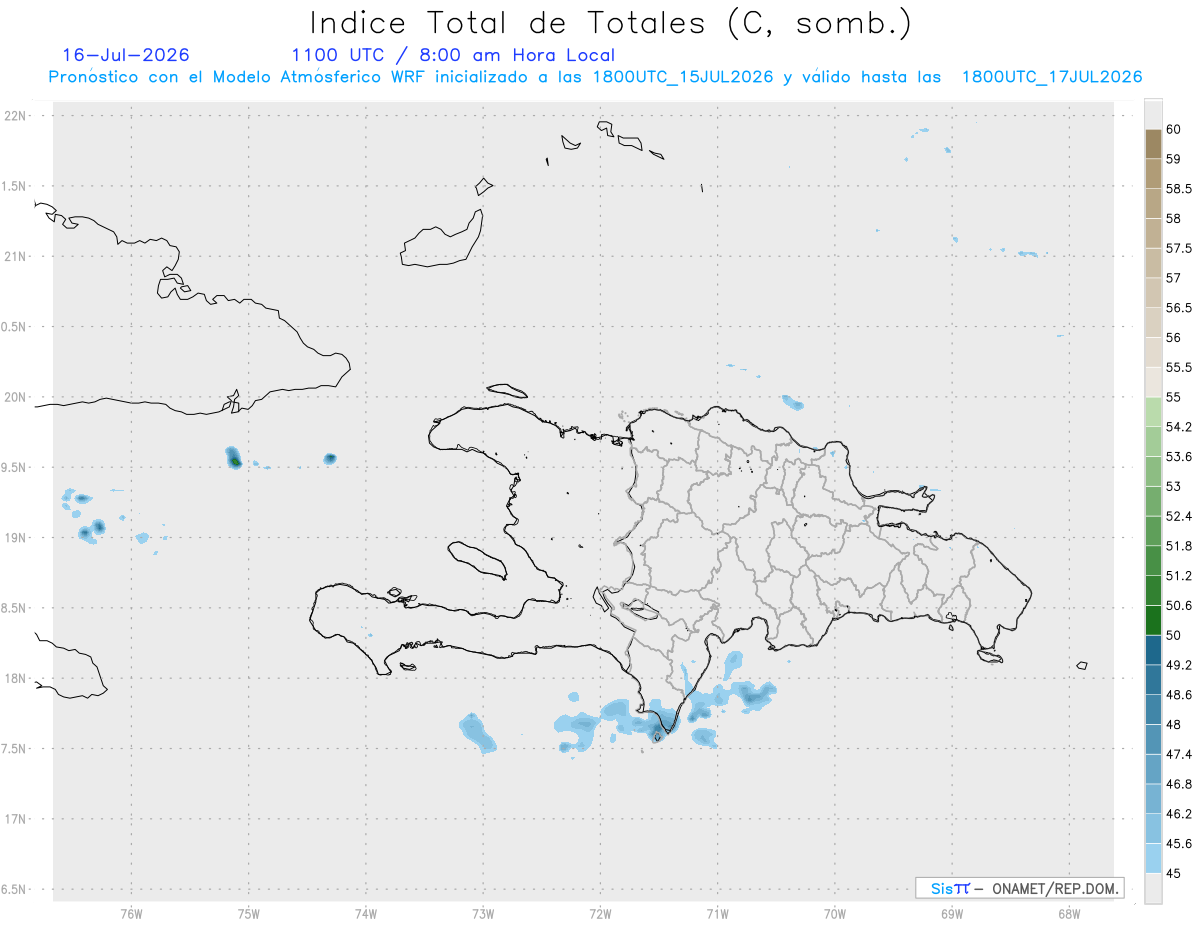Click the initialization time '1800UTC_15JUL2026'
1200x927 pixels.
coord(683,77)
